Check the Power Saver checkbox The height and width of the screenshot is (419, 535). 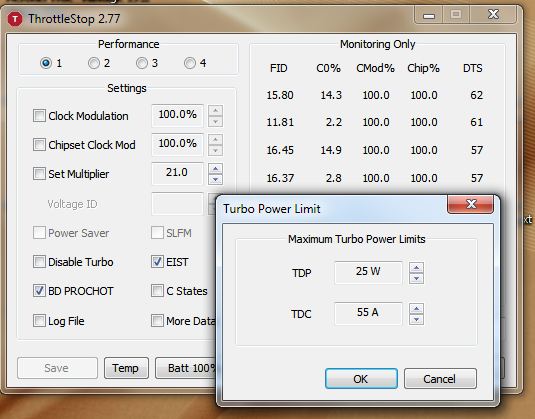click(39, 233)
